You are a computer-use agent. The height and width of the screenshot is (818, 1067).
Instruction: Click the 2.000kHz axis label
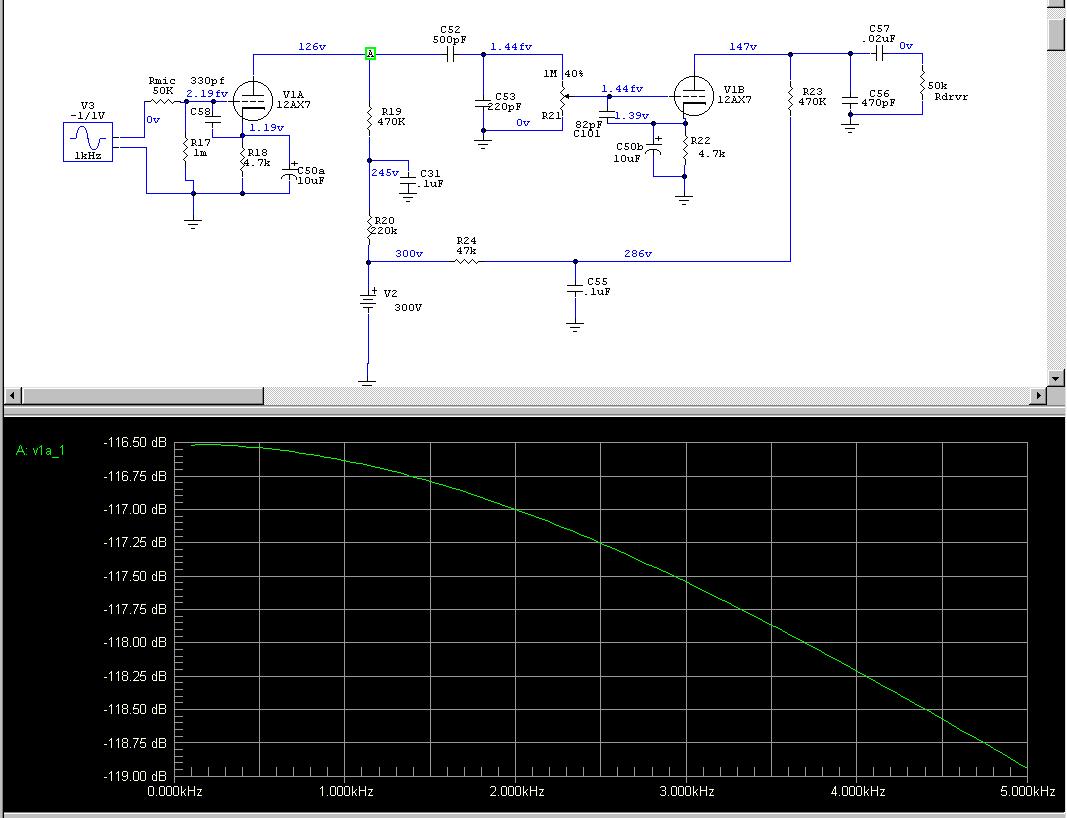(516, 791)
